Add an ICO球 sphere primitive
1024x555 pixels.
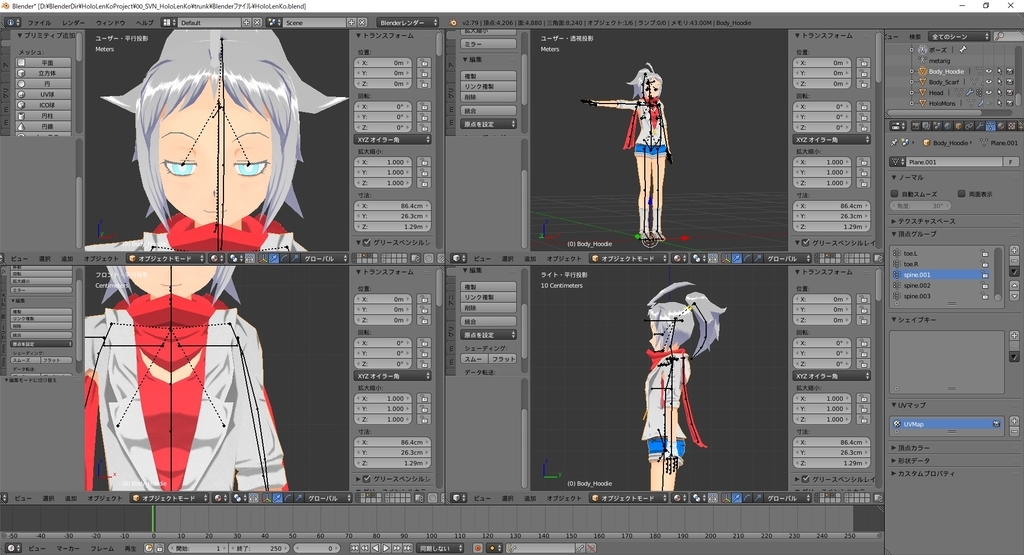click(x=44, y=104)
